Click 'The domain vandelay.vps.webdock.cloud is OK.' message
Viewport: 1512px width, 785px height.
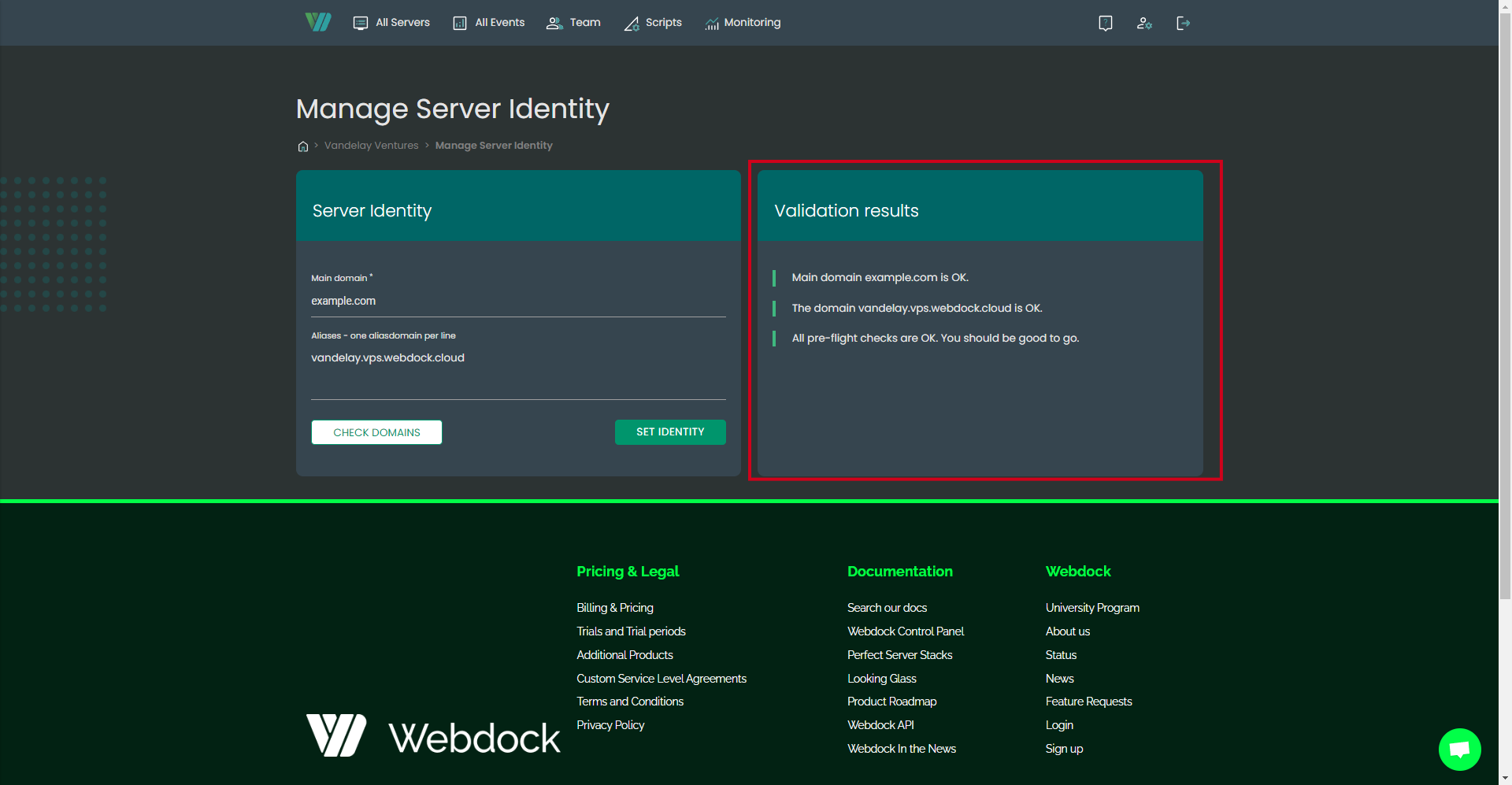pyautogui.click(x=917, y=308)
